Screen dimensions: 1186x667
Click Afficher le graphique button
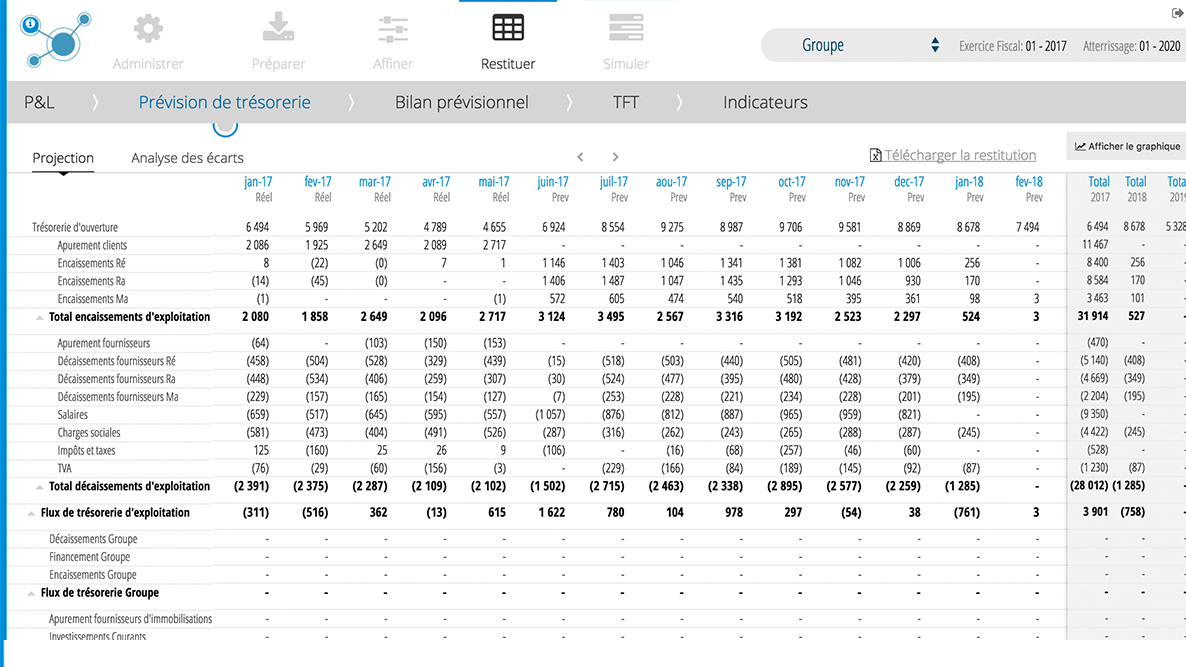pos(1127,147)
